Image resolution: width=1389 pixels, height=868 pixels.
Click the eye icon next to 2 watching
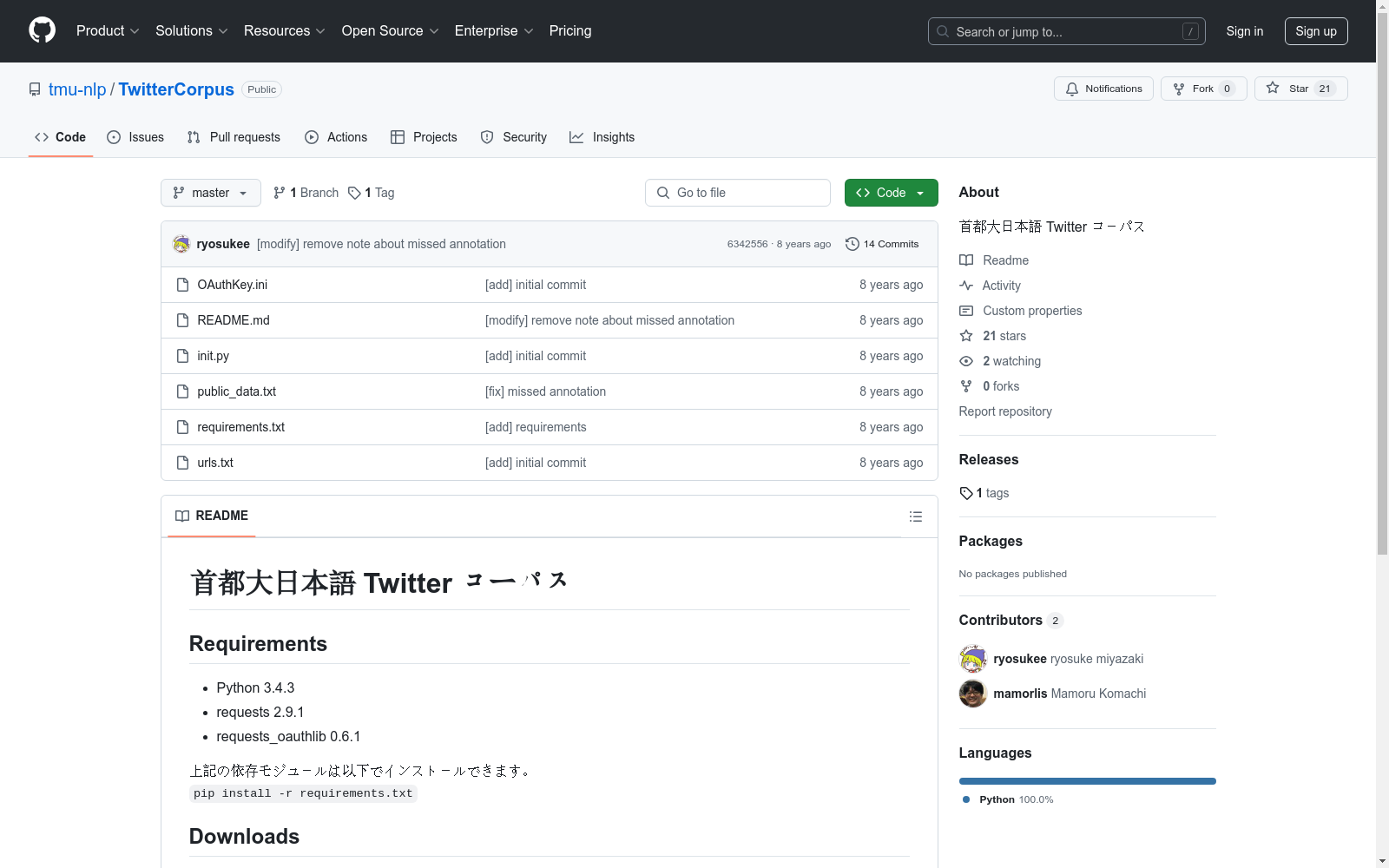[x=966, y=361]
